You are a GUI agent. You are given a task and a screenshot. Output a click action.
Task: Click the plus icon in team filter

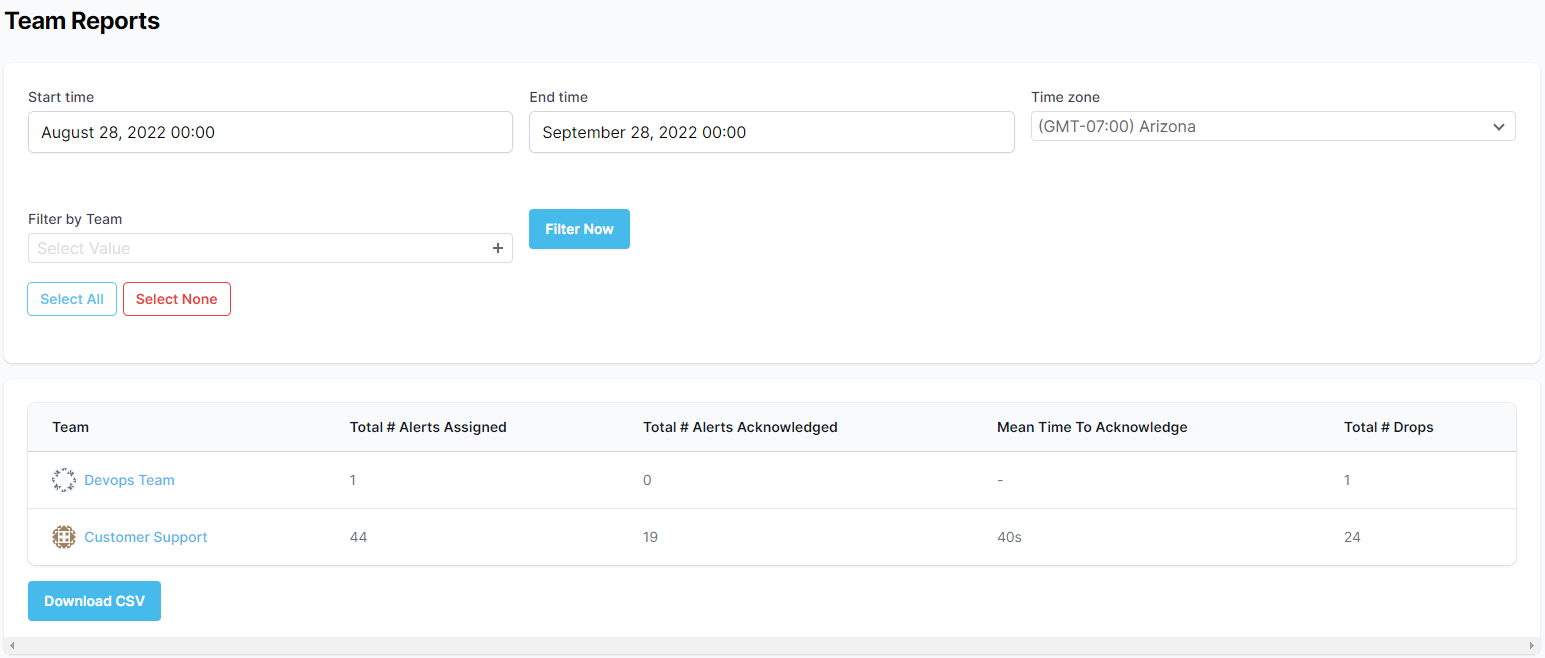click(x=497, y=248)
